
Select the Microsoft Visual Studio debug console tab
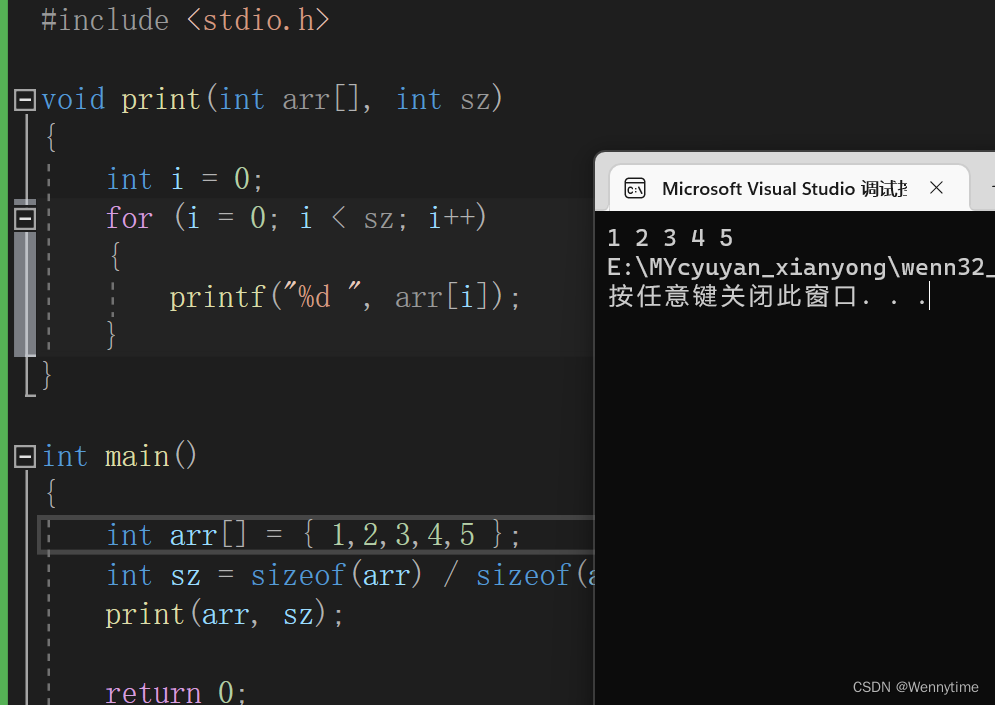click(x=789, y=188)
